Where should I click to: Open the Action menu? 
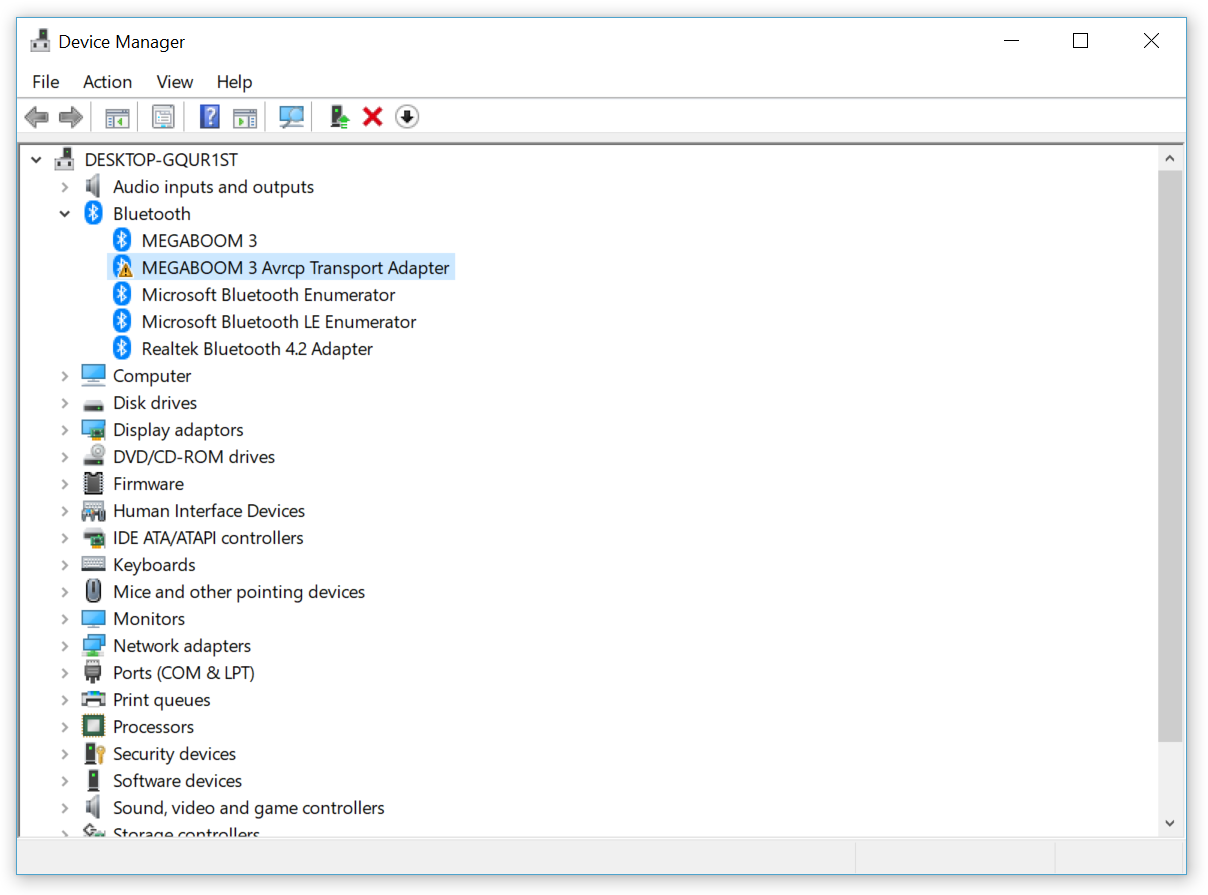[x=107, y=82]
